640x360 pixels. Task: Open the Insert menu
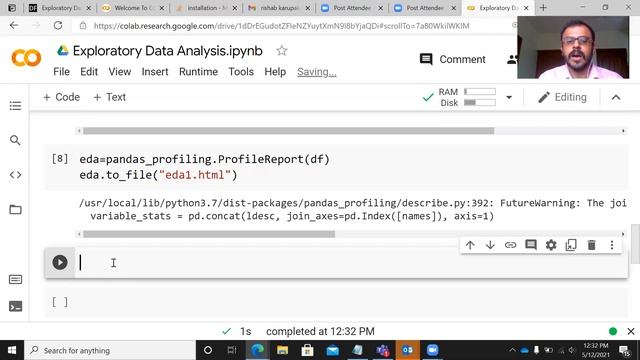coord(155,72)
